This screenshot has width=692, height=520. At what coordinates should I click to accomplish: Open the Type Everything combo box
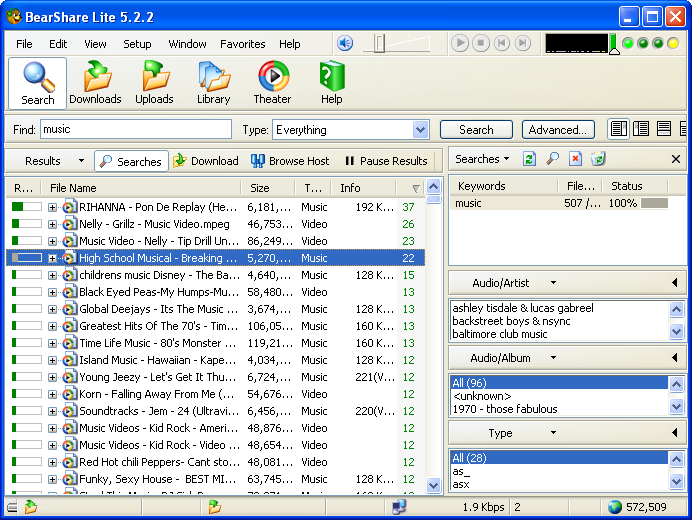coord(351,130)
